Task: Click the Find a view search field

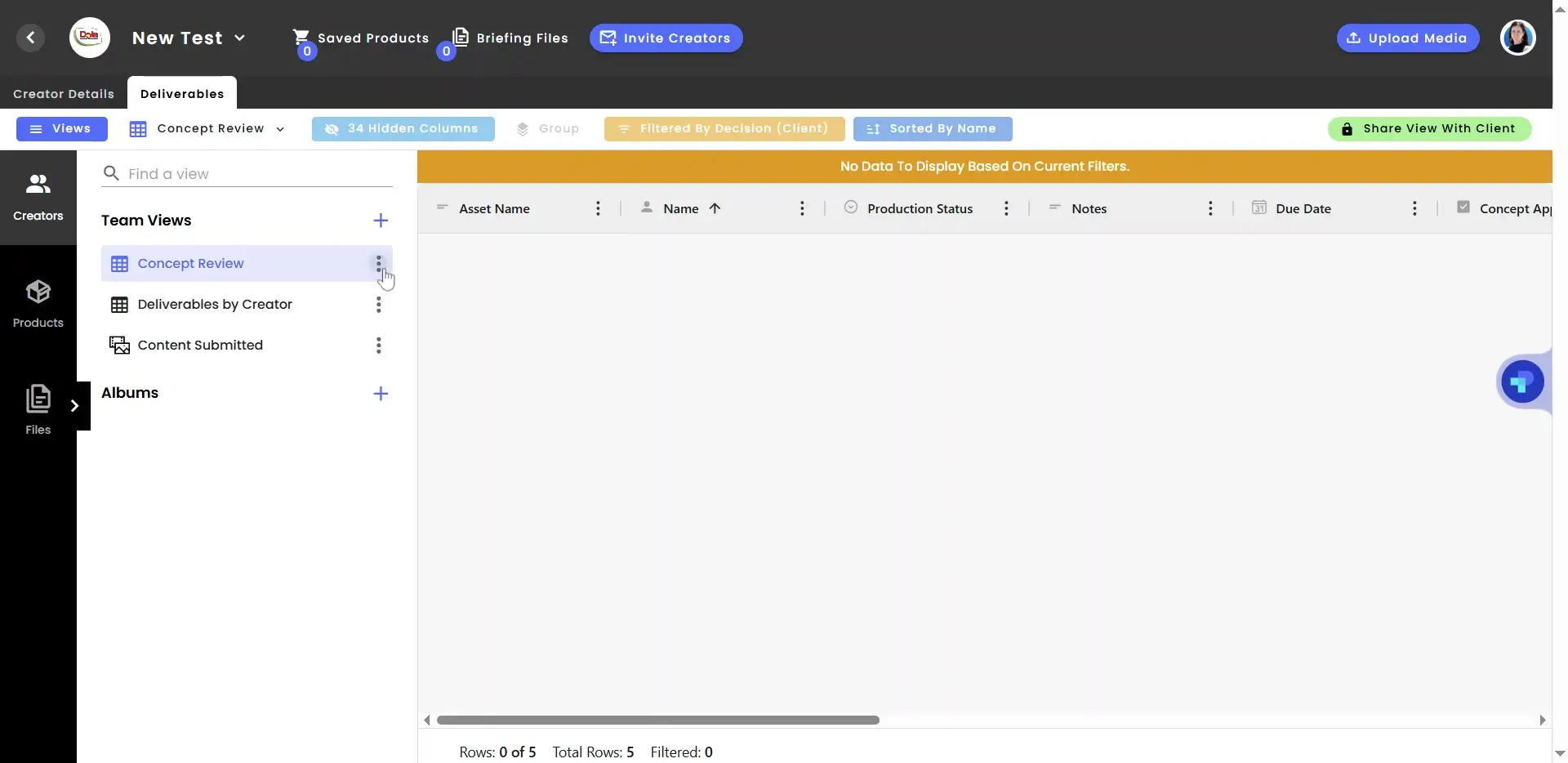Action: point(245,173)
